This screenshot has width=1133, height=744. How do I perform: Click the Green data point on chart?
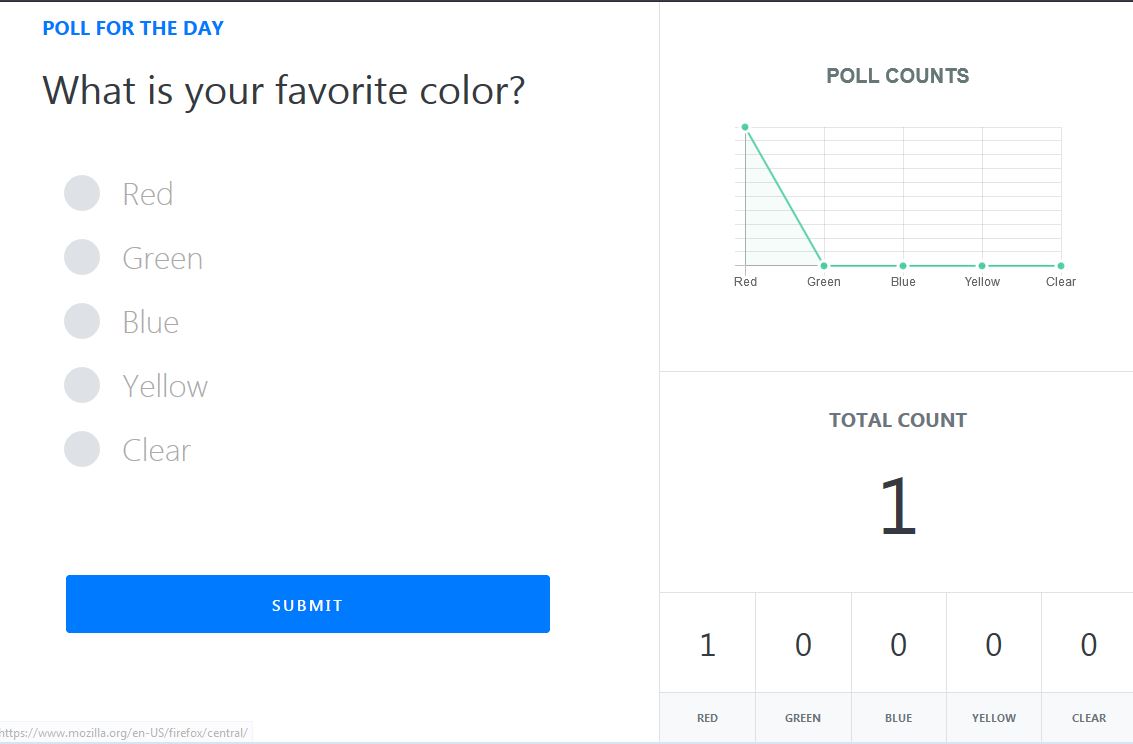(x=824, y=266)
